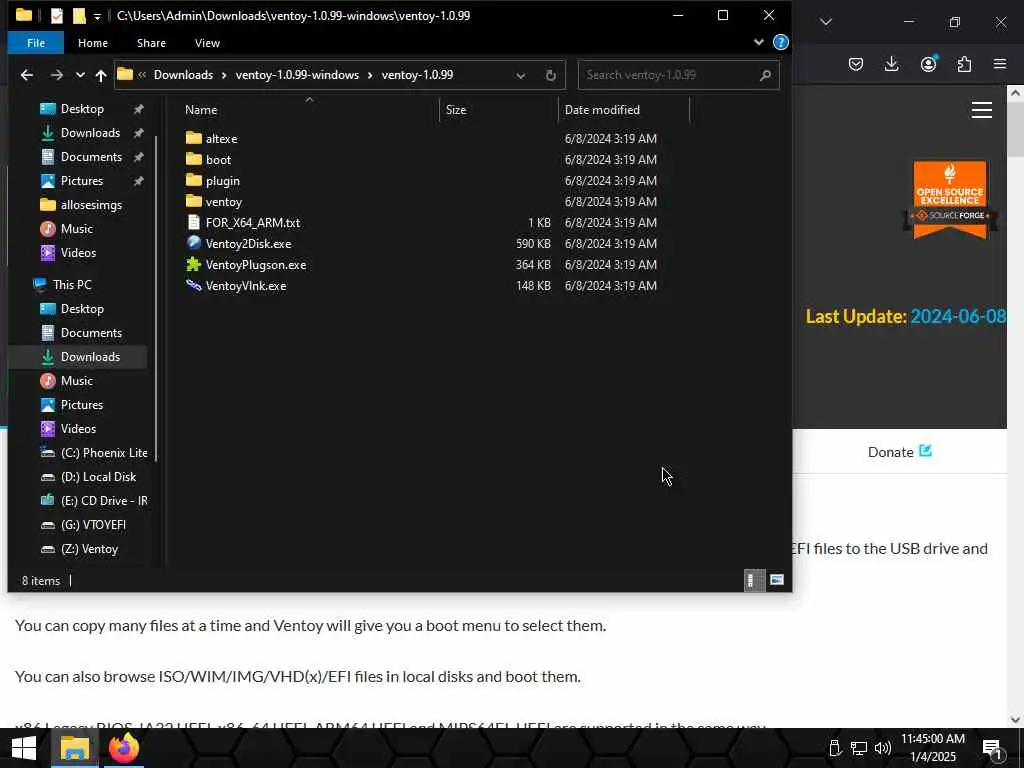Switch to details view layout
1024x768 pixels.
753,580
